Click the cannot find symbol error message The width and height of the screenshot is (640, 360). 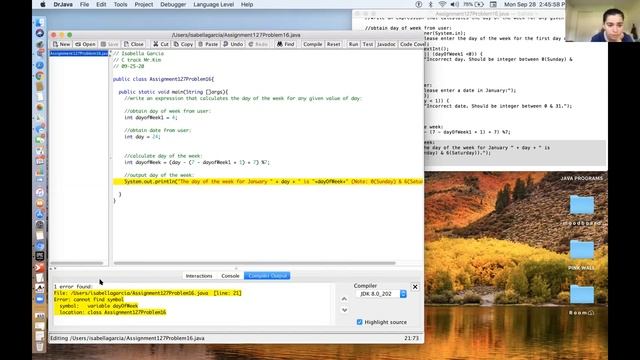(89, 299)
